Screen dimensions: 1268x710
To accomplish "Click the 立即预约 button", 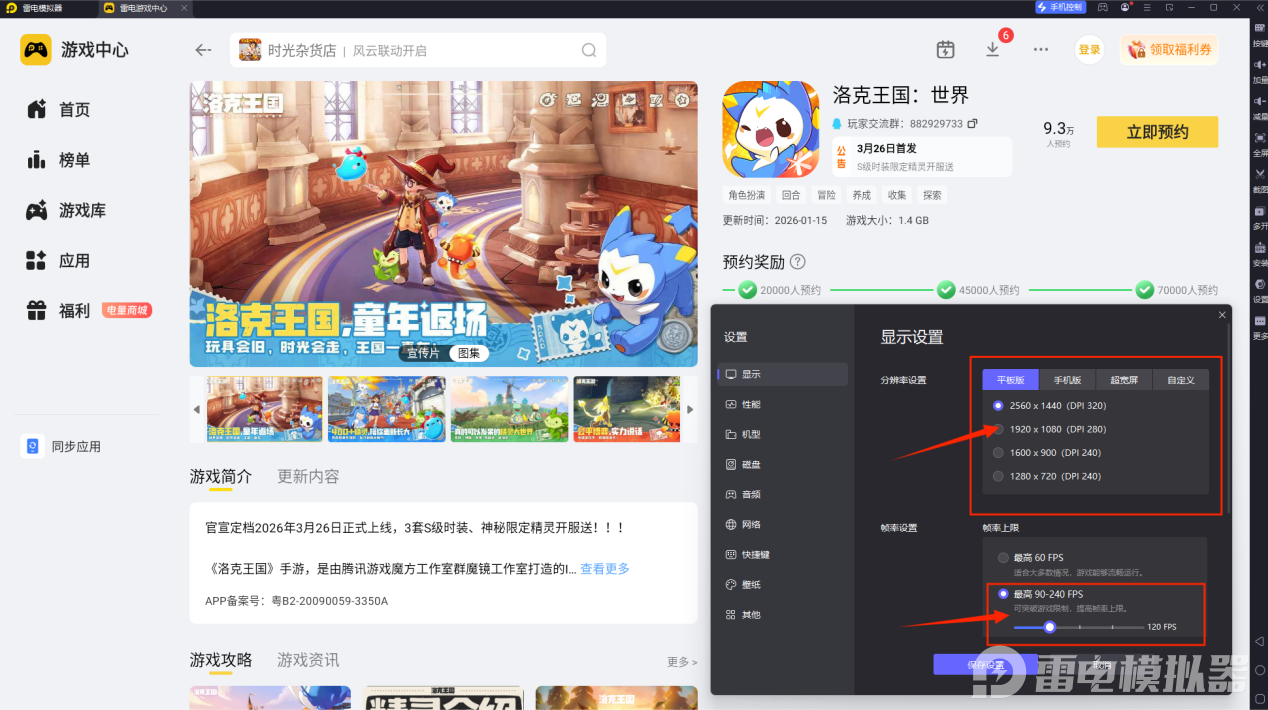I will 1157,132.
